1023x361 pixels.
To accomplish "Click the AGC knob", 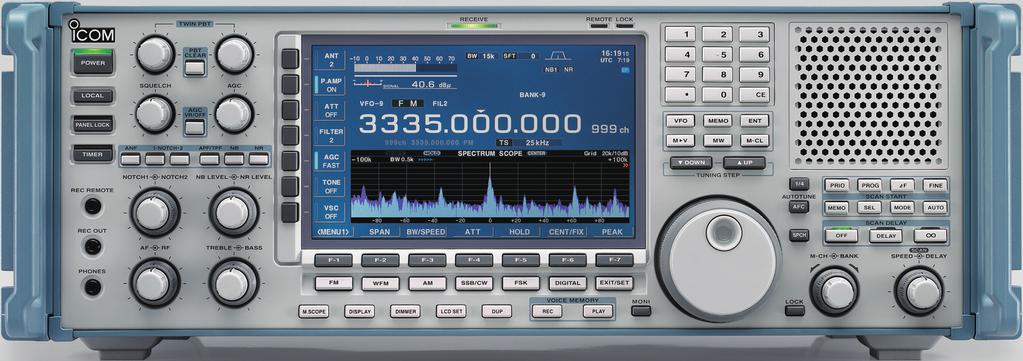I will point(234,114).
